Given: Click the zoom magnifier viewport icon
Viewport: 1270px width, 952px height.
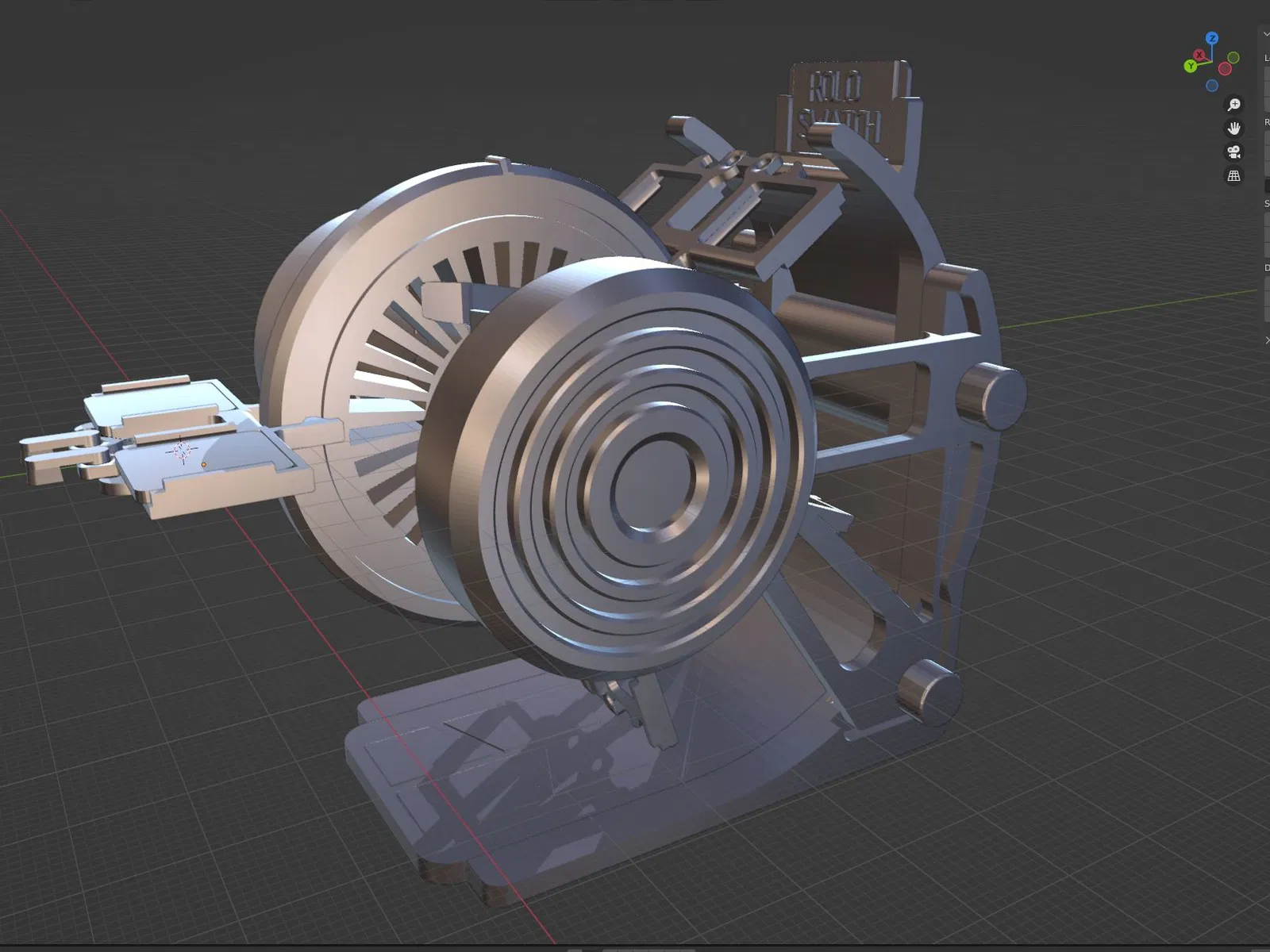Looking at the screenshot, I should click(x=1234, y=105).
